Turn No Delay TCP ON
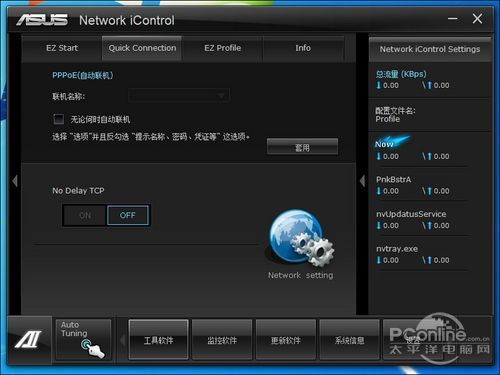The image size is (500, 375). pyautogui.click(x=85, y=216)
